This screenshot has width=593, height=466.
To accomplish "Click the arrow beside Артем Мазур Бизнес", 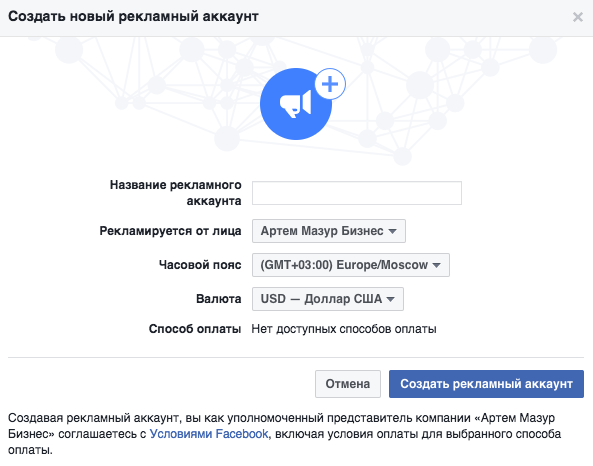I will (393, 231).
